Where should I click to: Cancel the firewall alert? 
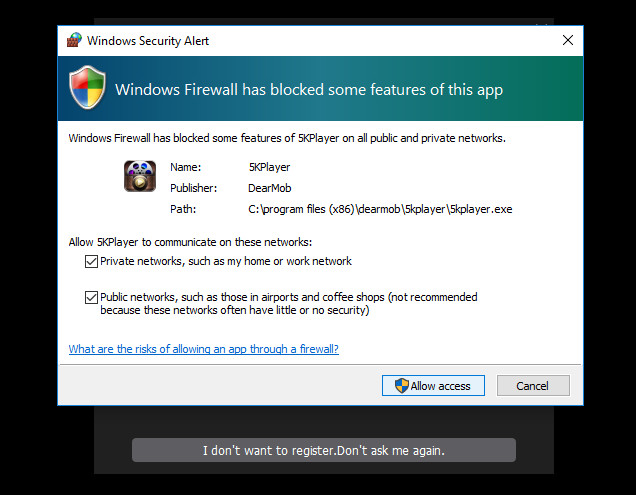point(533,385)
